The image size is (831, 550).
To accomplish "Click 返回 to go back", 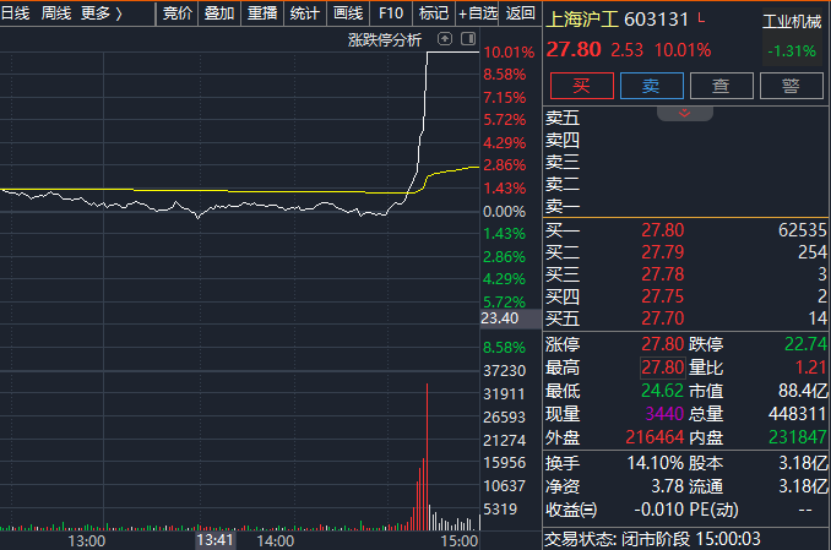I will [520, 13].
